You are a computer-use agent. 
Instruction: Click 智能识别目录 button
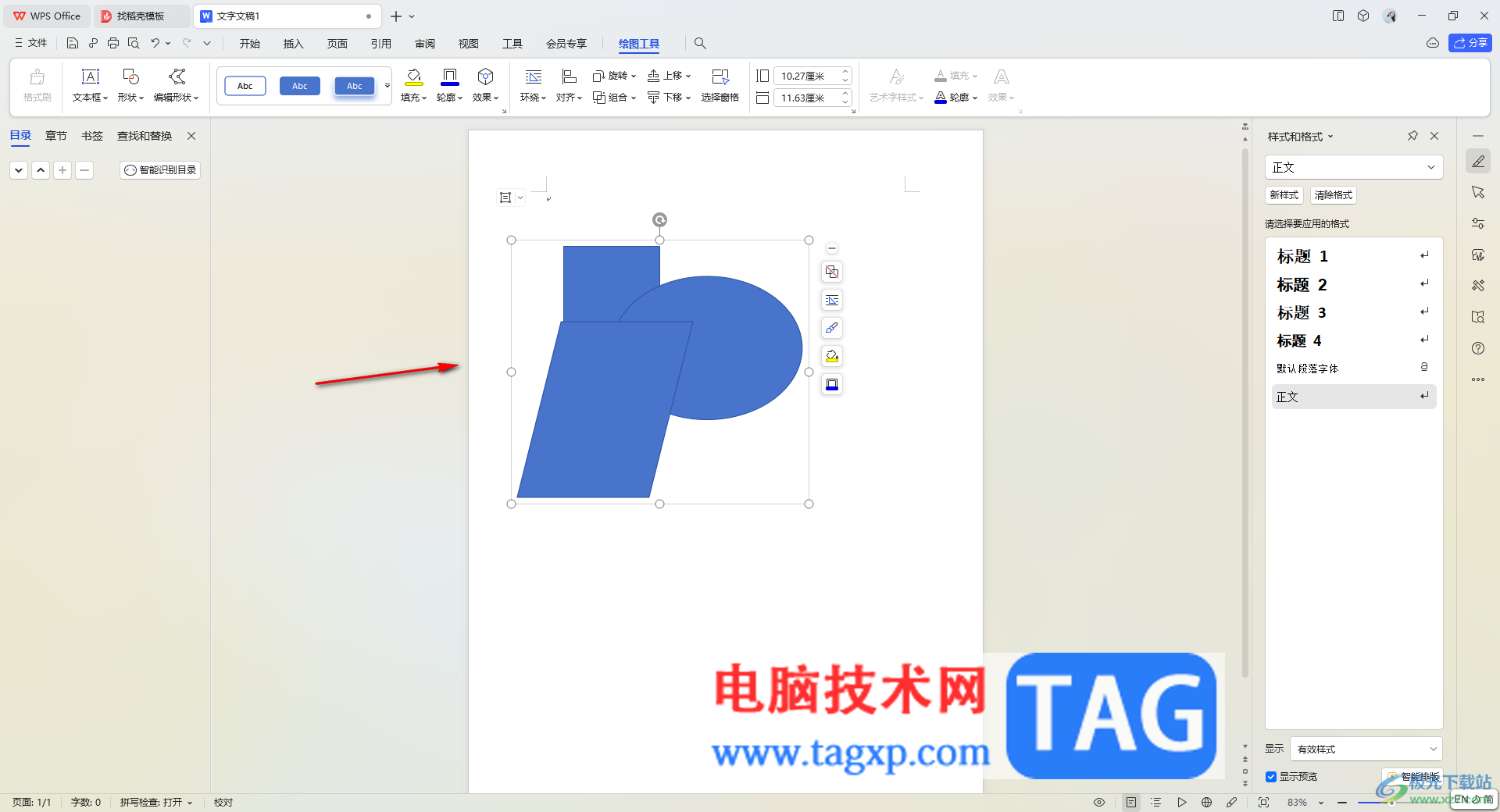pos(160,169)
